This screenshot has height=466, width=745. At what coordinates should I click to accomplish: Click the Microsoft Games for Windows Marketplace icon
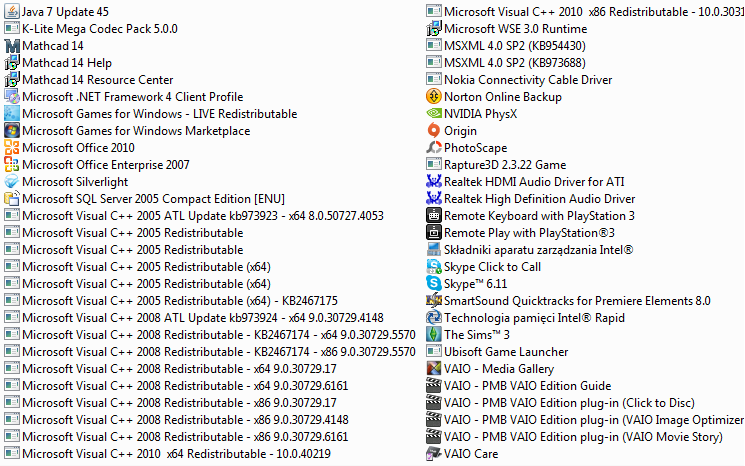pos(11,131)
